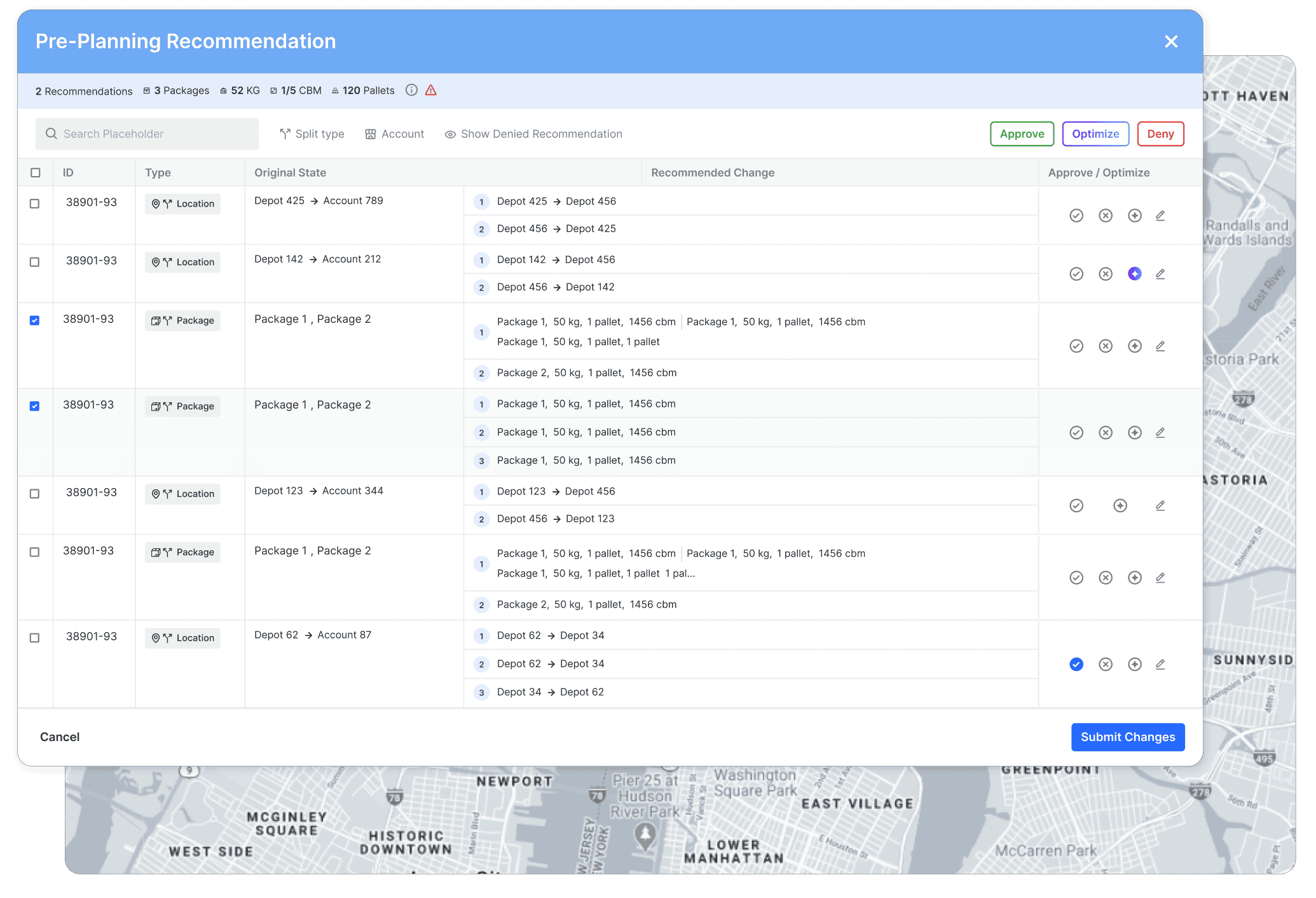The height and width of the screenshot is (898, 1316).
Task: Click LOWER MANHATTAN label on background map
Action: 734,852
